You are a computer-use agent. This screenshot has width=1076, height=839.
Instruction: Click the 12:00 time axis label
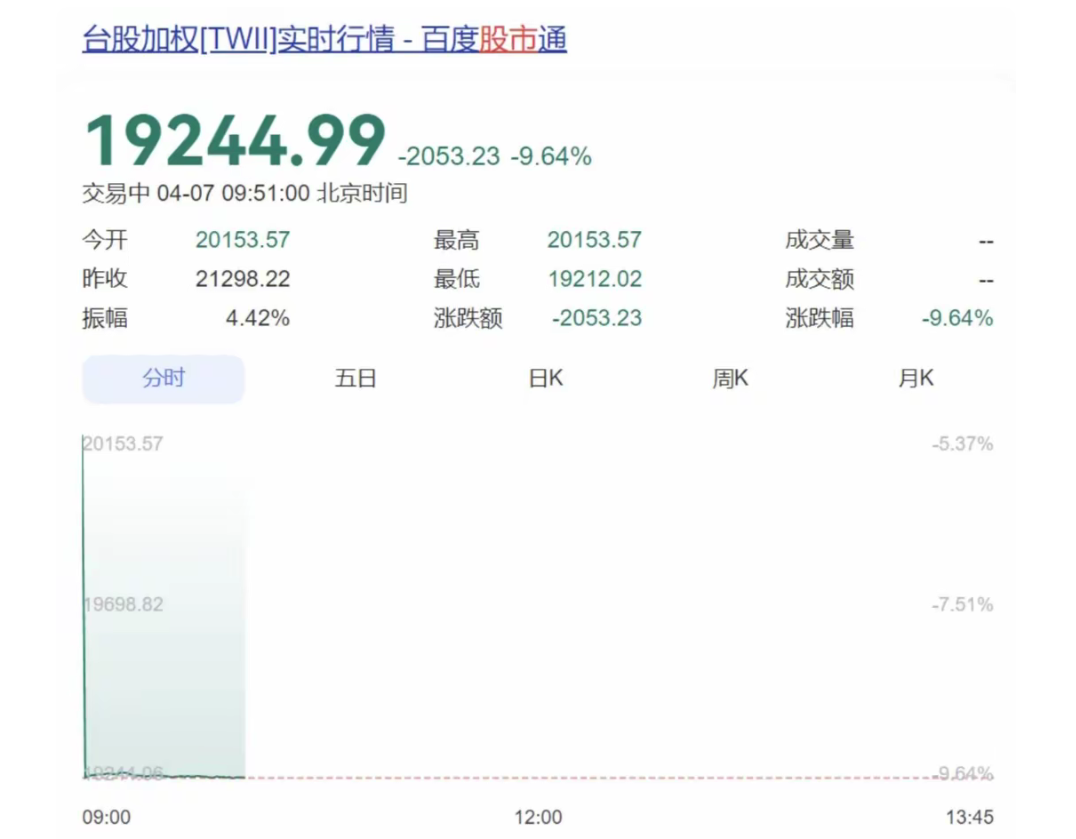click(x=539, y=816)
